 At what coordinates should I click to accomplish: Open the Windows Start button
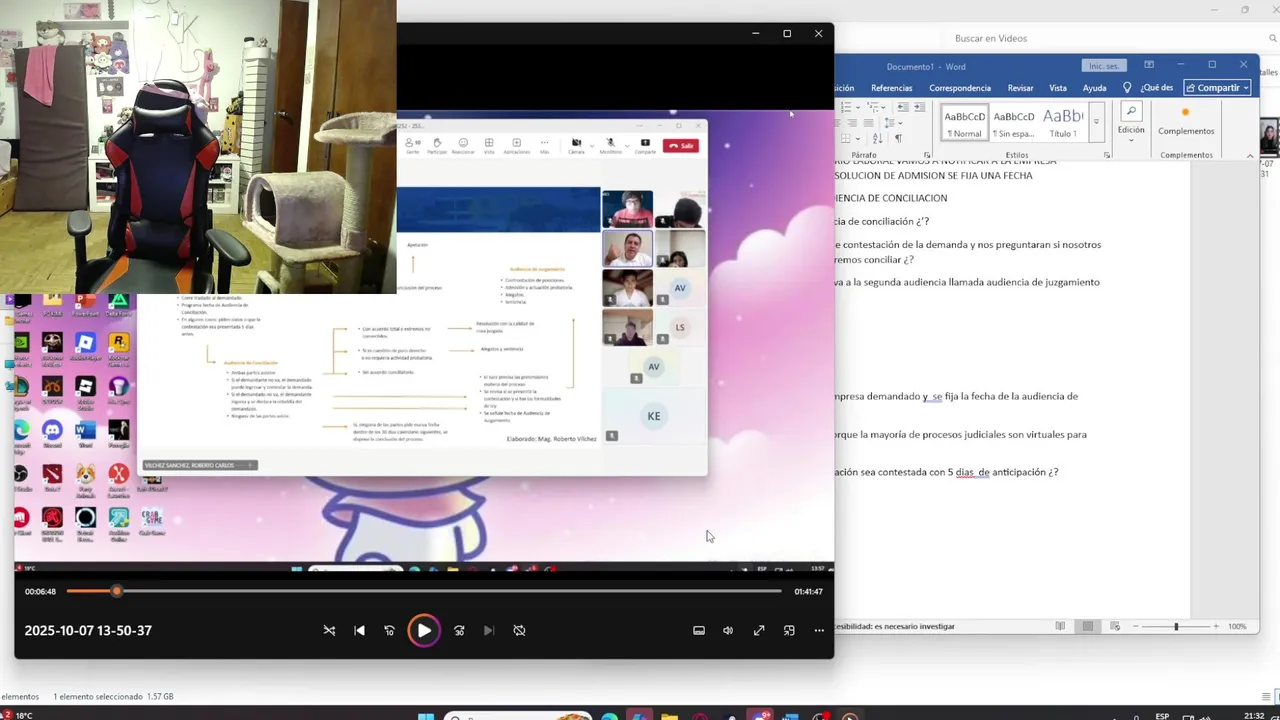(426, 716)
